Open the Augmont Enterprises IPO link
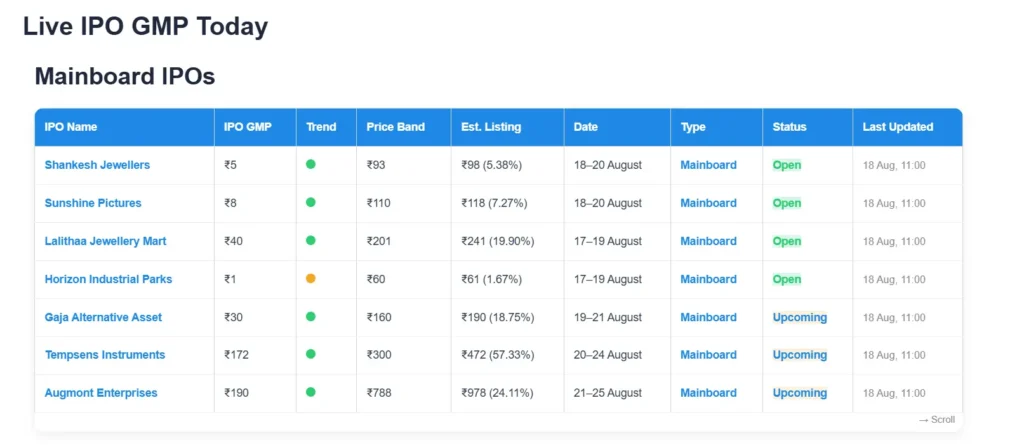 point(101,393)
